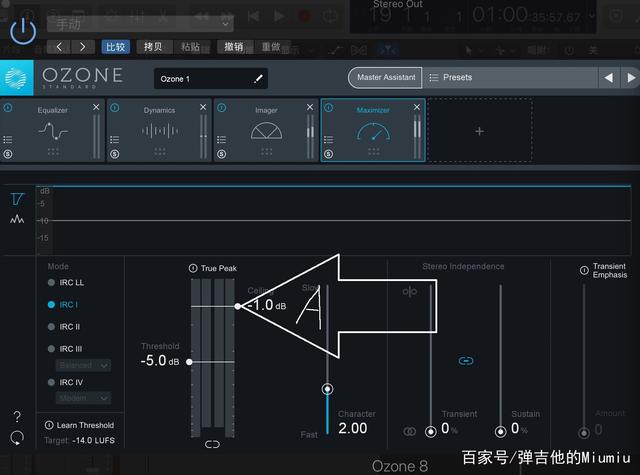
Task: Open Maximizer module presets list icon
Action: 329,140
